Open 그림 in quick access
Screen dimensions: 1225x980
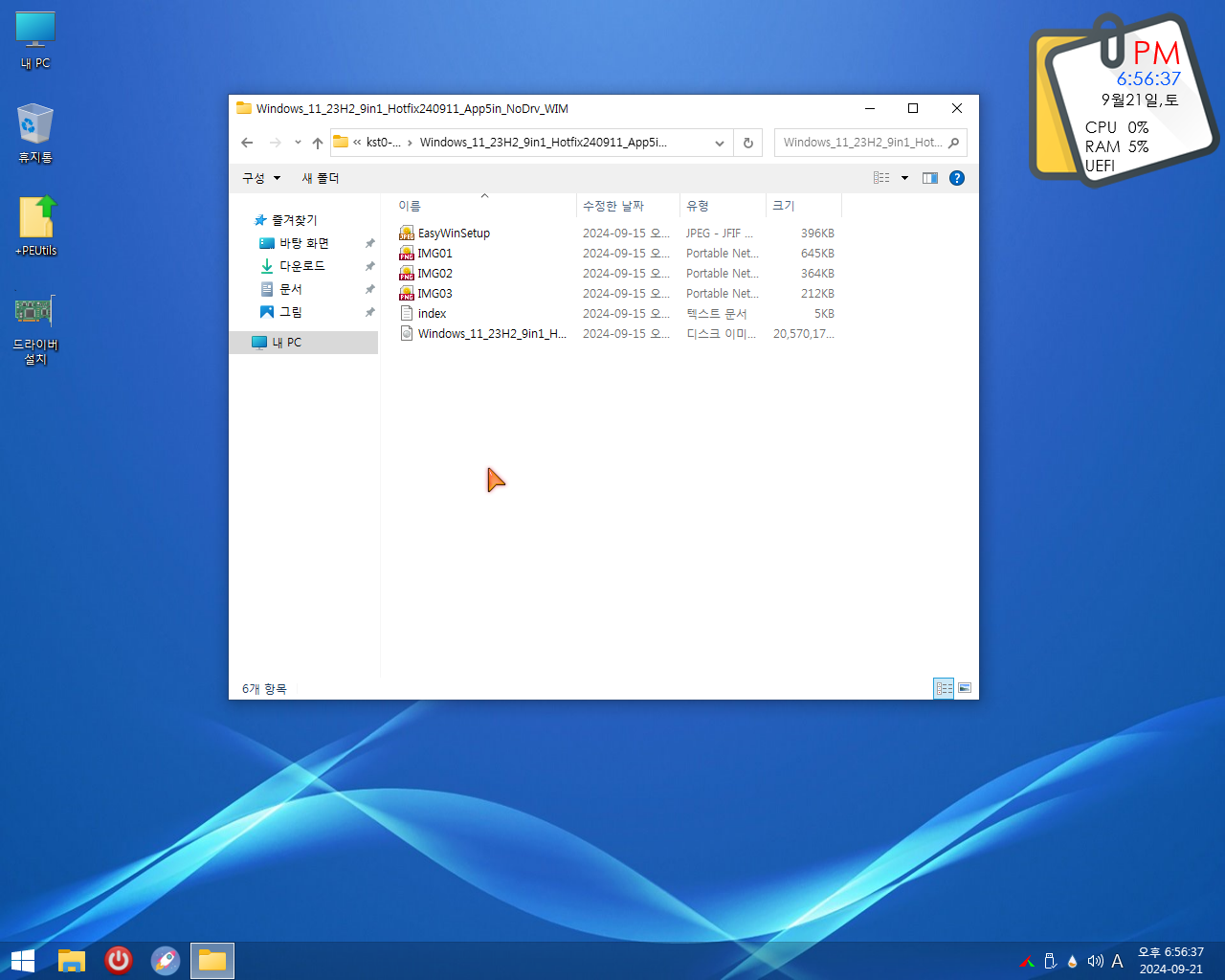tap(290, 312)
